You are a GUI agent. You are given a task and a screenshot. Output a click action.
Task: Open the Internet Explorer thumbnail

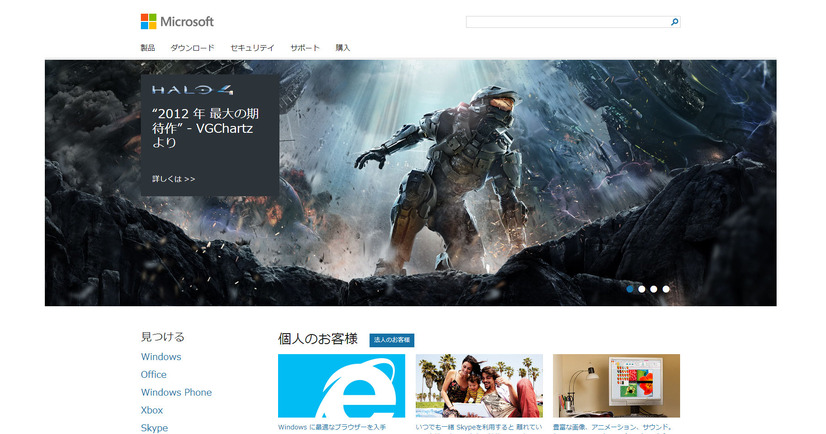coord(341,386)
